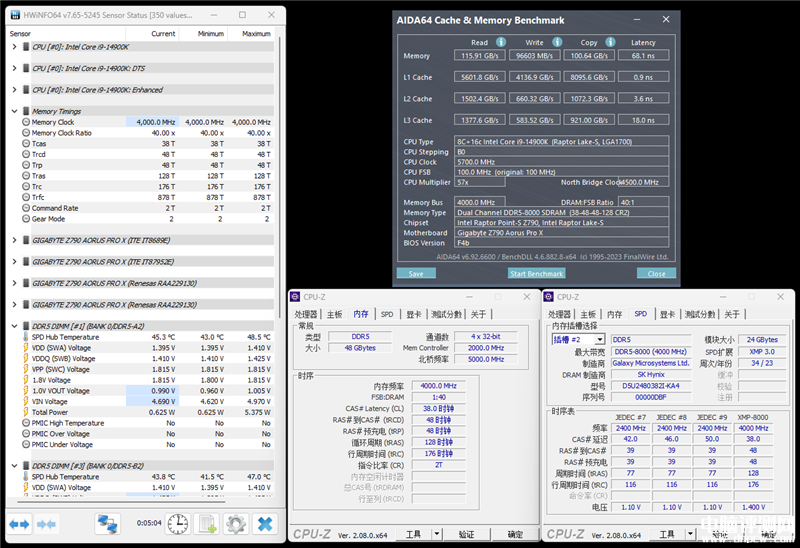The image size is (800, 548).
Task: Click HWiNFO collapse columns arrows icon
Action: (x=46, y=524)
